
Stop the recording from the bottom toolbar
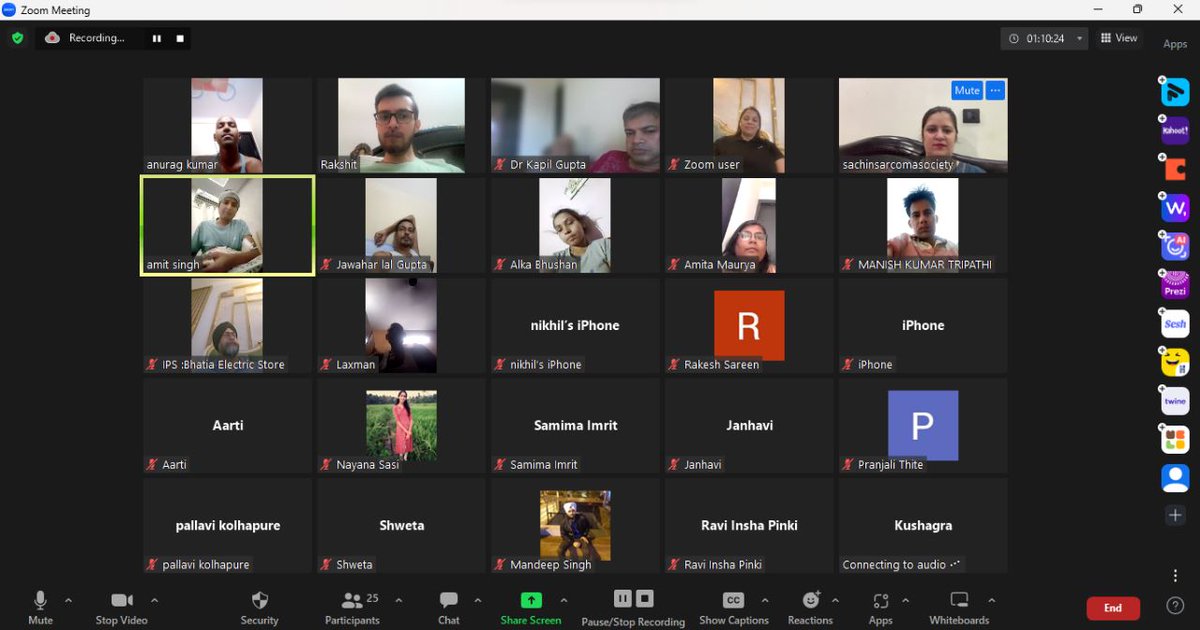pyautogui.click(x=645, y=598)
